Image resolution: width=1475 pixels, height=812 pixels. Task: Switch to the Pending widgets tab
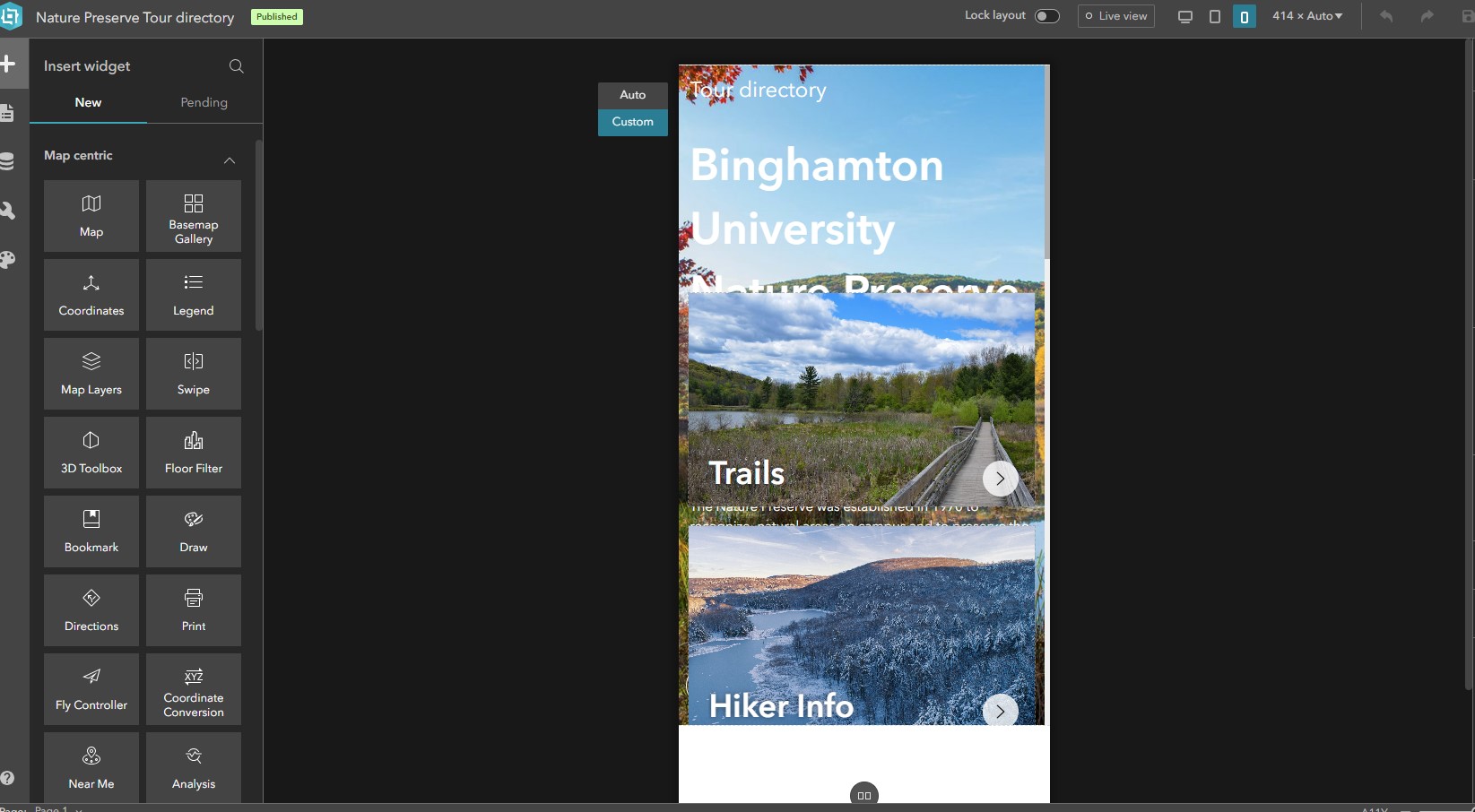point(204,102)
